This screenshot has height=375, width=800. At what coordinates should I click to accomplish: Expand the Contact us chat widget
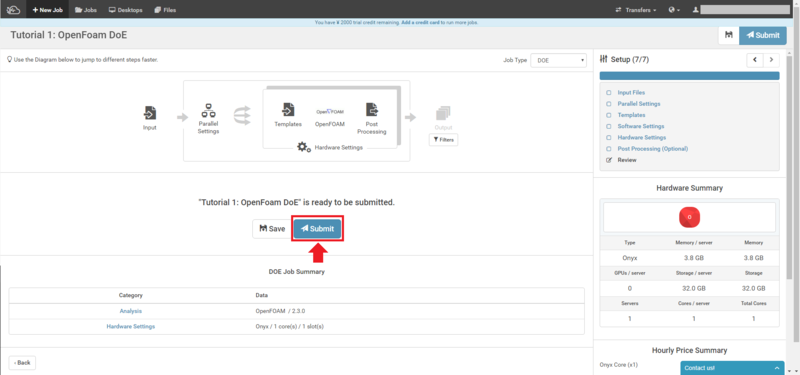point(732,368)
